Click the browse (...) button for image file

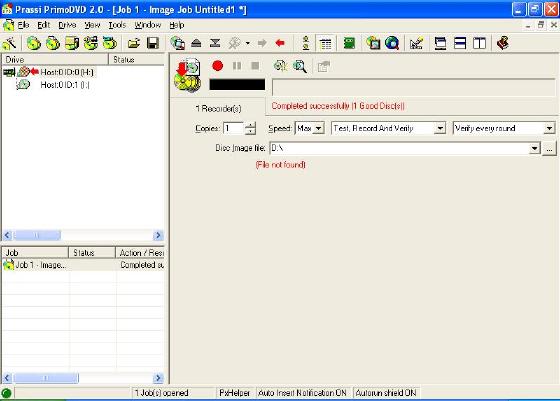click(549, 148)
